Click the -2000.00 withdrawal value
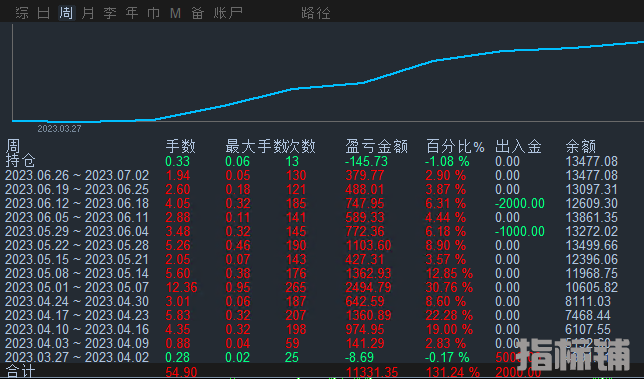The image size is (644, 379). pos(520,204)
